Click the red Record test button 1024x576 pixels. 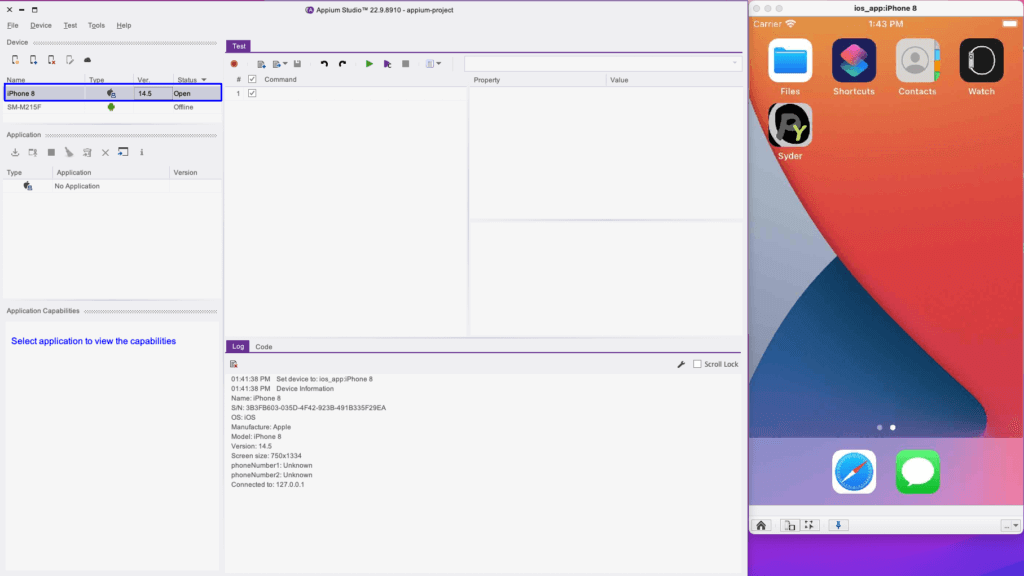click(x=234, y=64)
